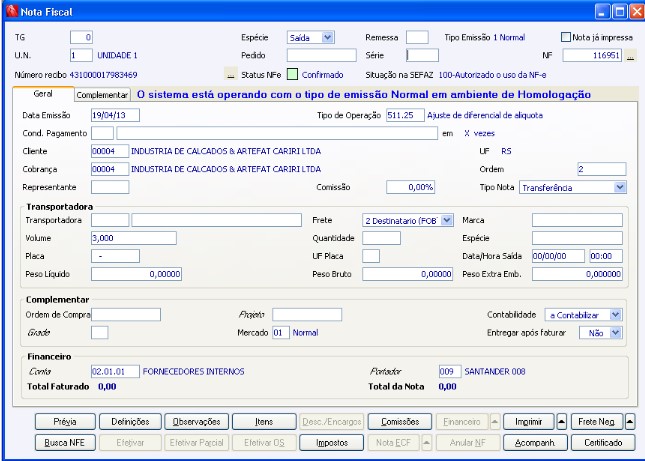
Task: Click the Acompanh. button
Action: click(x=535, y=442)
